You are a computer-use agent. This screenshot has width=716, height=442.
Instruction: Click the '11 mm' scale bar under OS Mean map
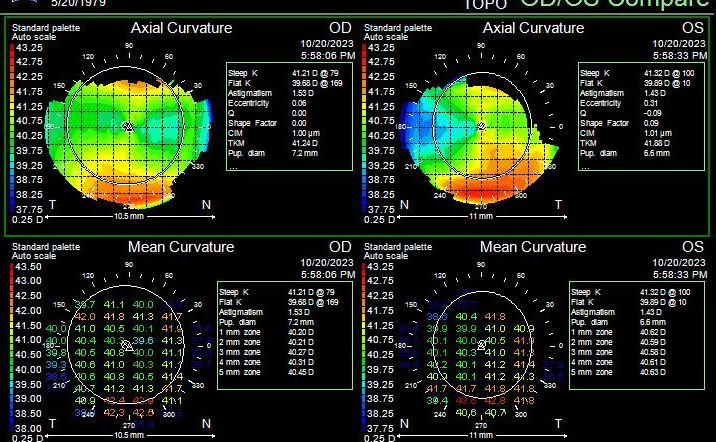tap(481, 436)
